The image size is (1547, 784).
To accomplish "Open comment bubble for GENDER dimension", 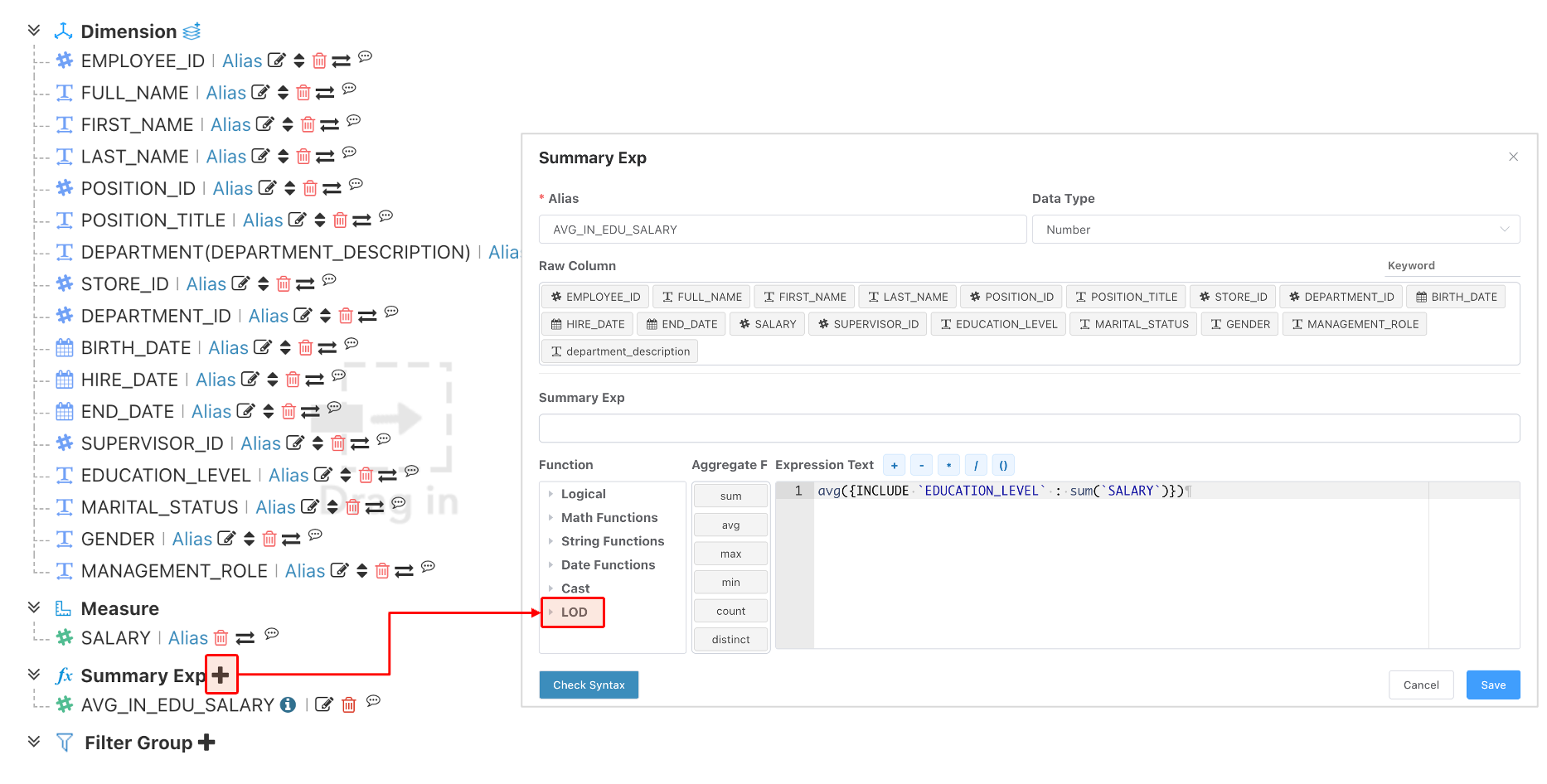I will tap(315, 535).
